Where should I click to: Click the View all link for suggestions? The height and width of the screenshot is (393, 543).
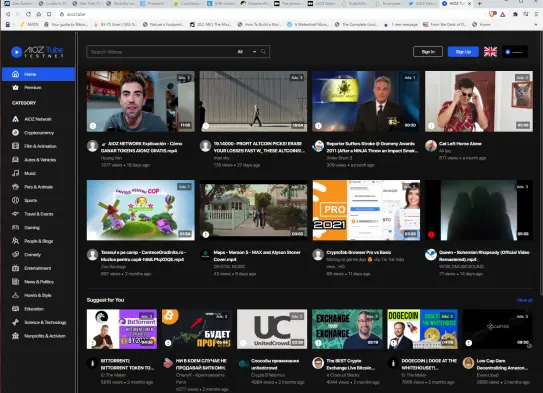click(524, 300)
